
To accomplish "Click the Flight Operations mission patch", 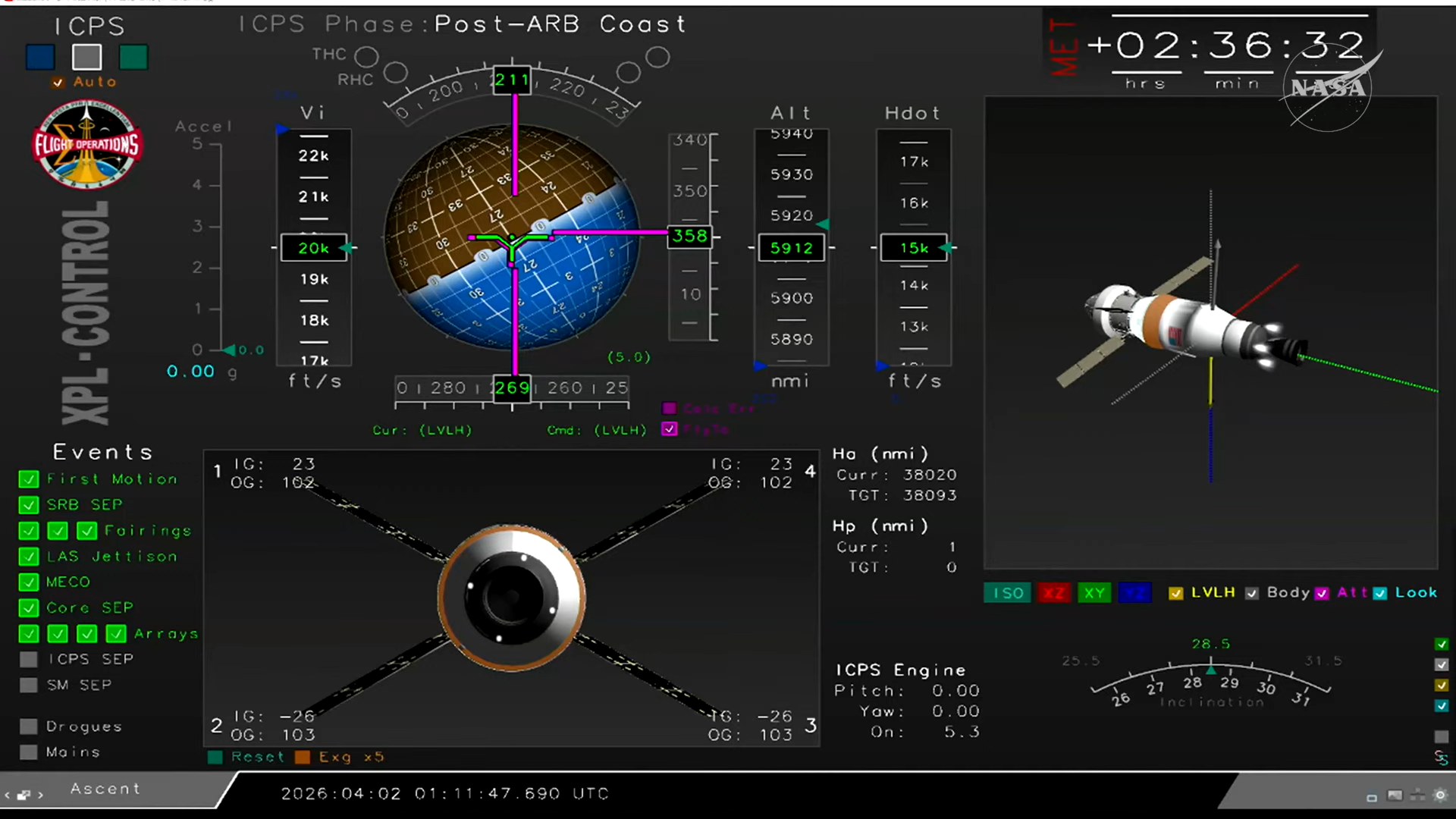I will pyautogui.click(x=86, y=144).
